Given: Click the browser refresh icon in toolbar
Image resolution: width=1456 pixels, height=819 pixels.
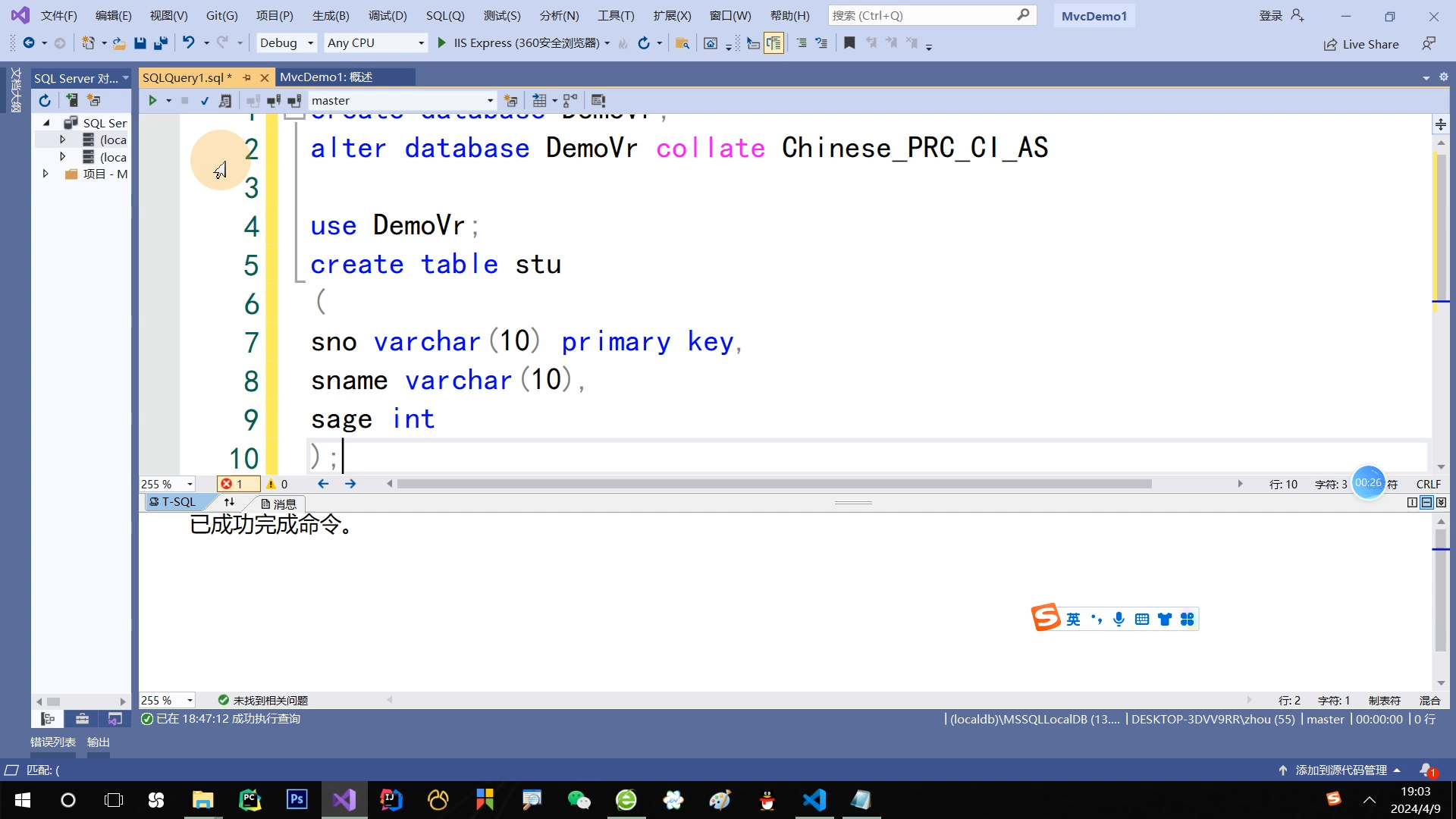Looking at the screenshot, I should coord(644,43).
